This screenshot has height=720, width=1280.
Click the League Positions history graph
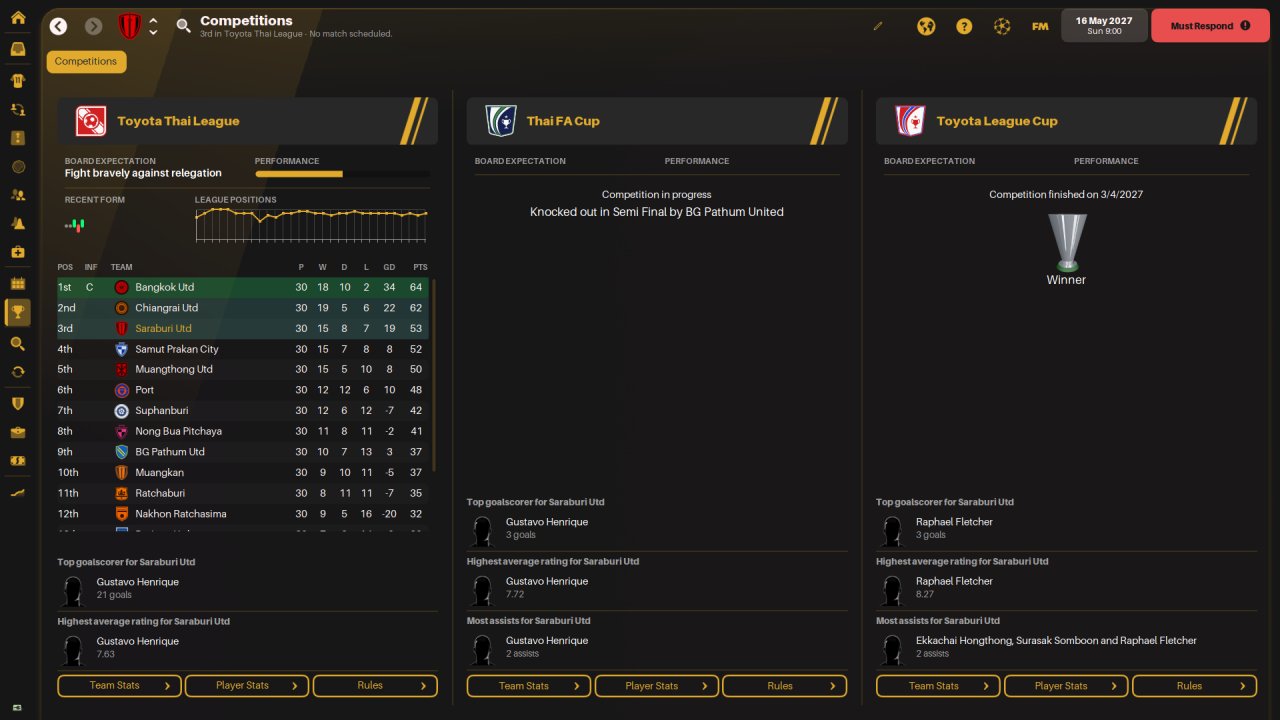tap(312, 225)
